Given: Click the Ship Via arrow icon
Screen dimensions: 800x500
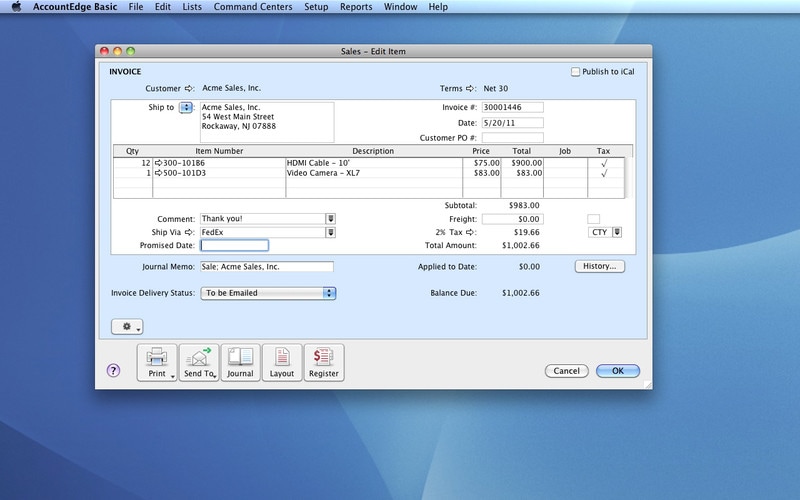Looking at the screenshot, I should [189, 232].
